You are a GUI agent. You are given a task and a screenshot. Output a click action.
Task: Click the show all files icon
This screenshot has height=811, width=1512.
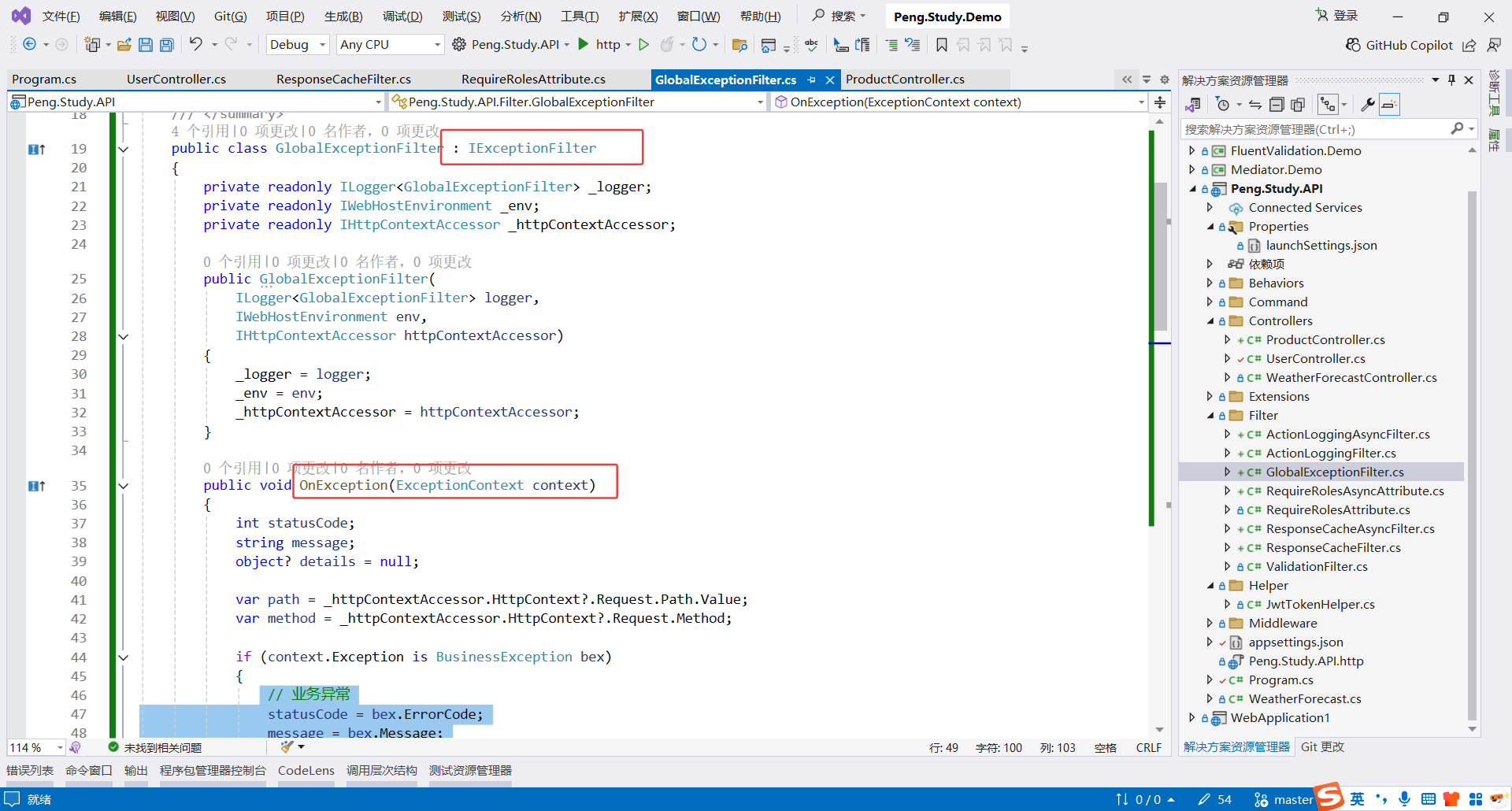click(1298, 105)
